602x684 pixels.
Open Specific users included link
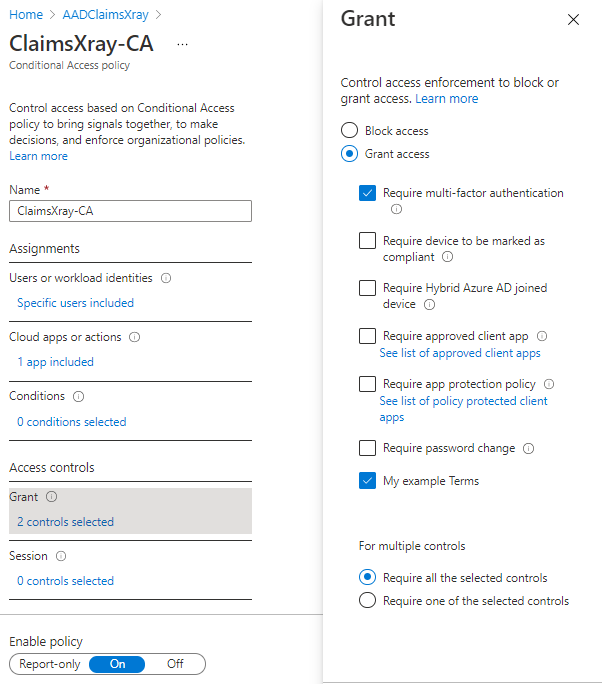(x=75, y=303)
